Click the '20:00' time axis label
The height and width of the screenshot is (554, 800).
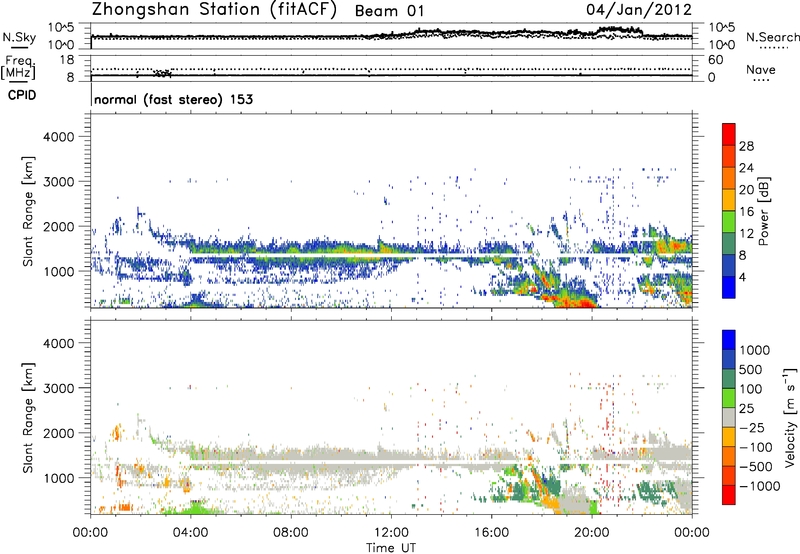pos(591,533)
